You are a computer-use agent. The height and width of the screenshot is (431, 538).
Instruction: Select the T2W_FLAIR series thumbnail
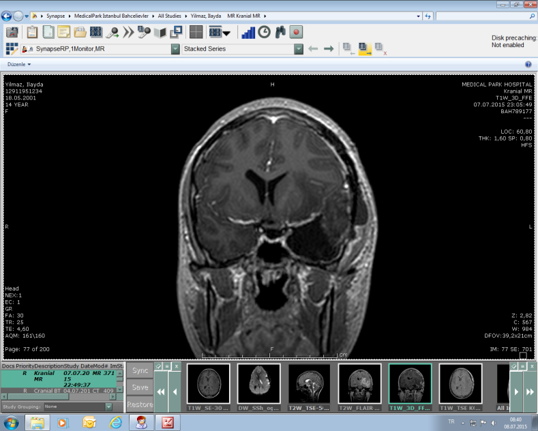point(360,383)
